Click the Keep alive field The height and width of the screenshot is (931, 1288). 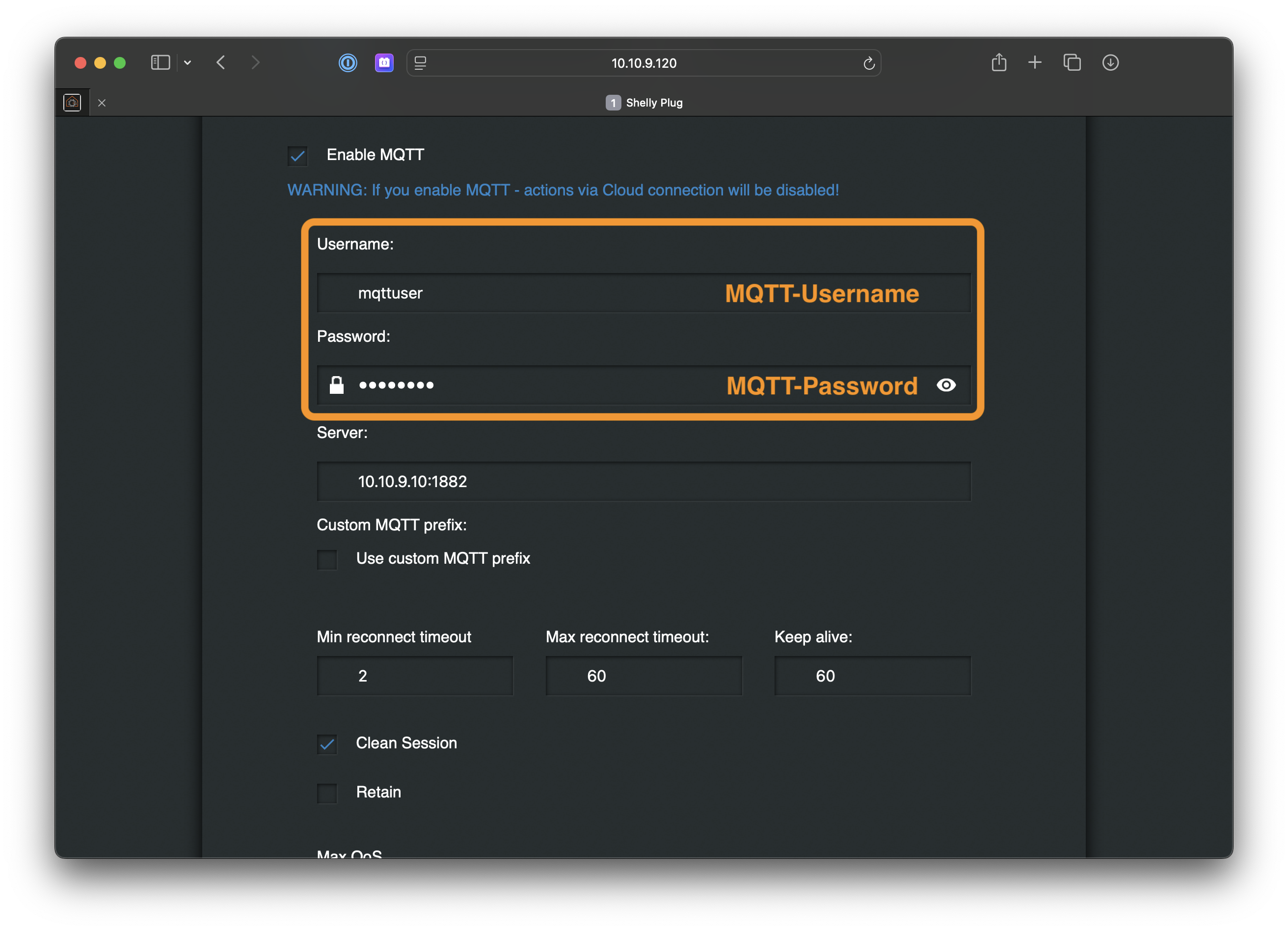point(872,676)
